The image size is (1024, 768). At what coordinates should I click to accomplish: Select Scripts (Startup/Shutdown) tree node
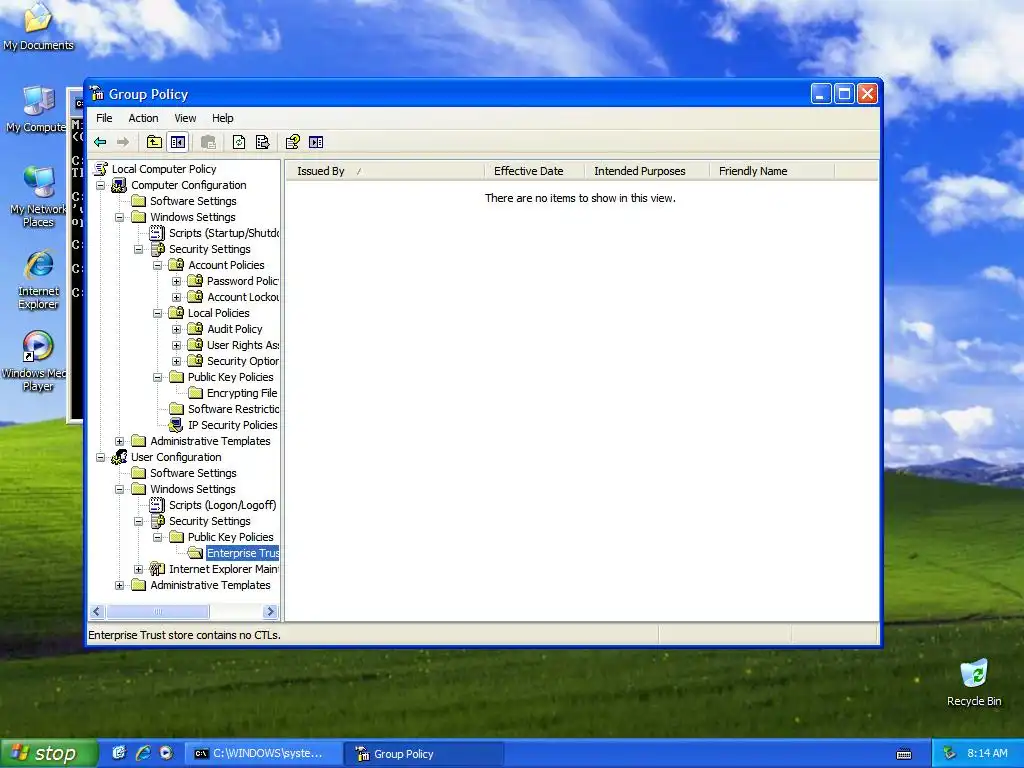(223, 233)
